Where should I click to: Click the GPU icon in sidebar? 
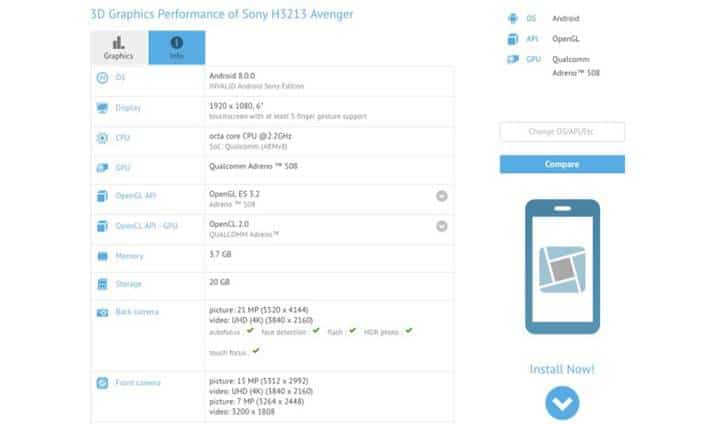512,59
